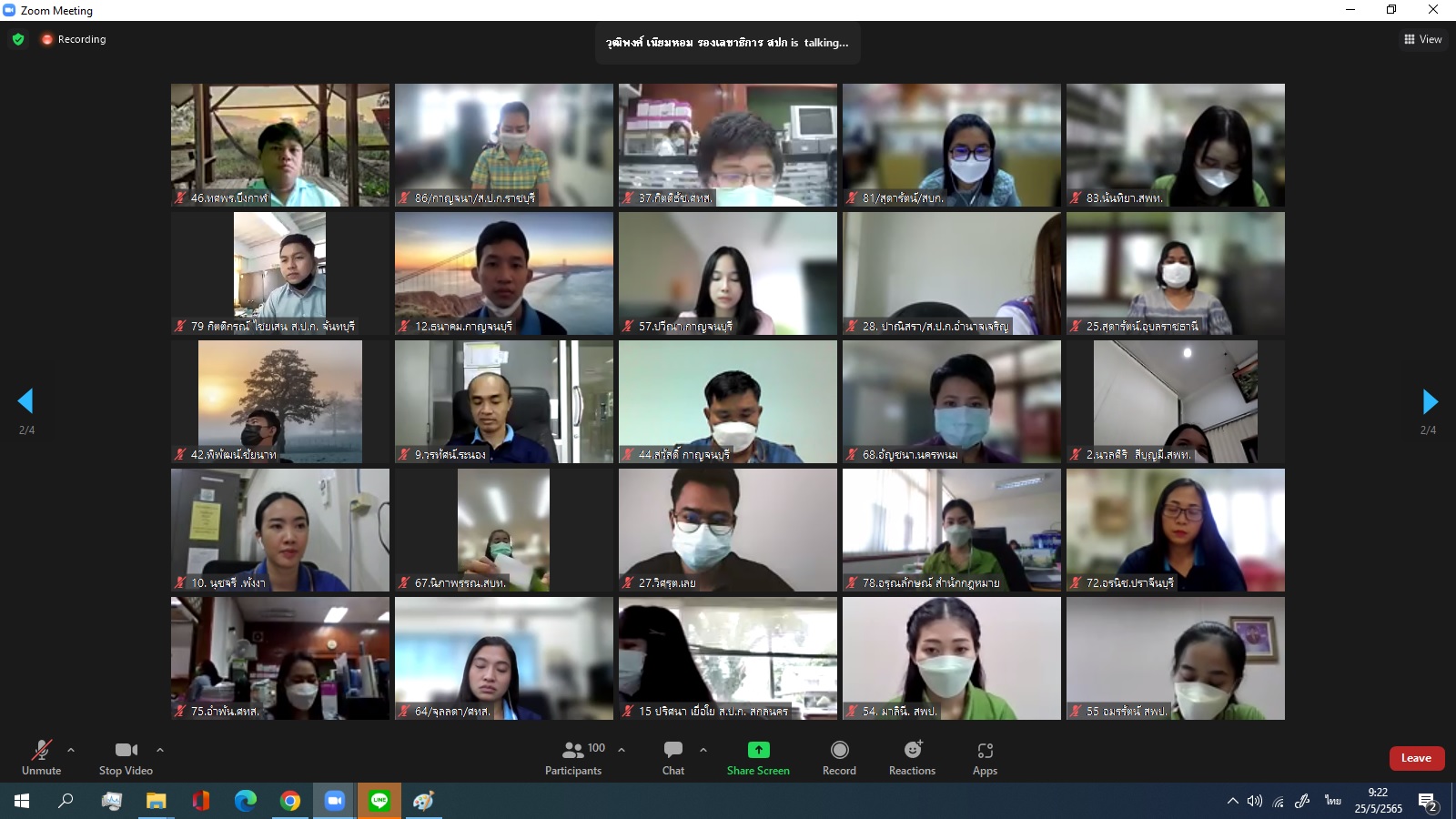Screen dimensions: 1456x819
Task: Open the Apps panel
Action: coord(985,757)
